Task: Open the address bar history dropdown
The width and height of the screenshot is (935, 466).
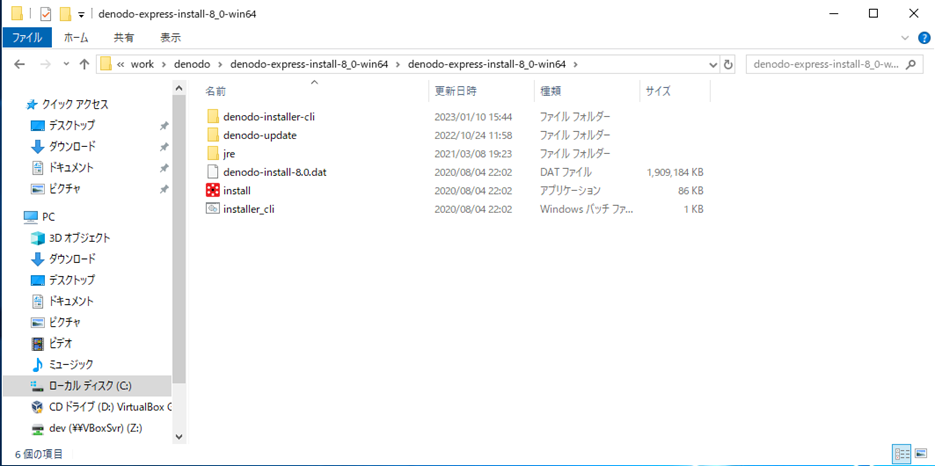Action: [x=711, y=64]
